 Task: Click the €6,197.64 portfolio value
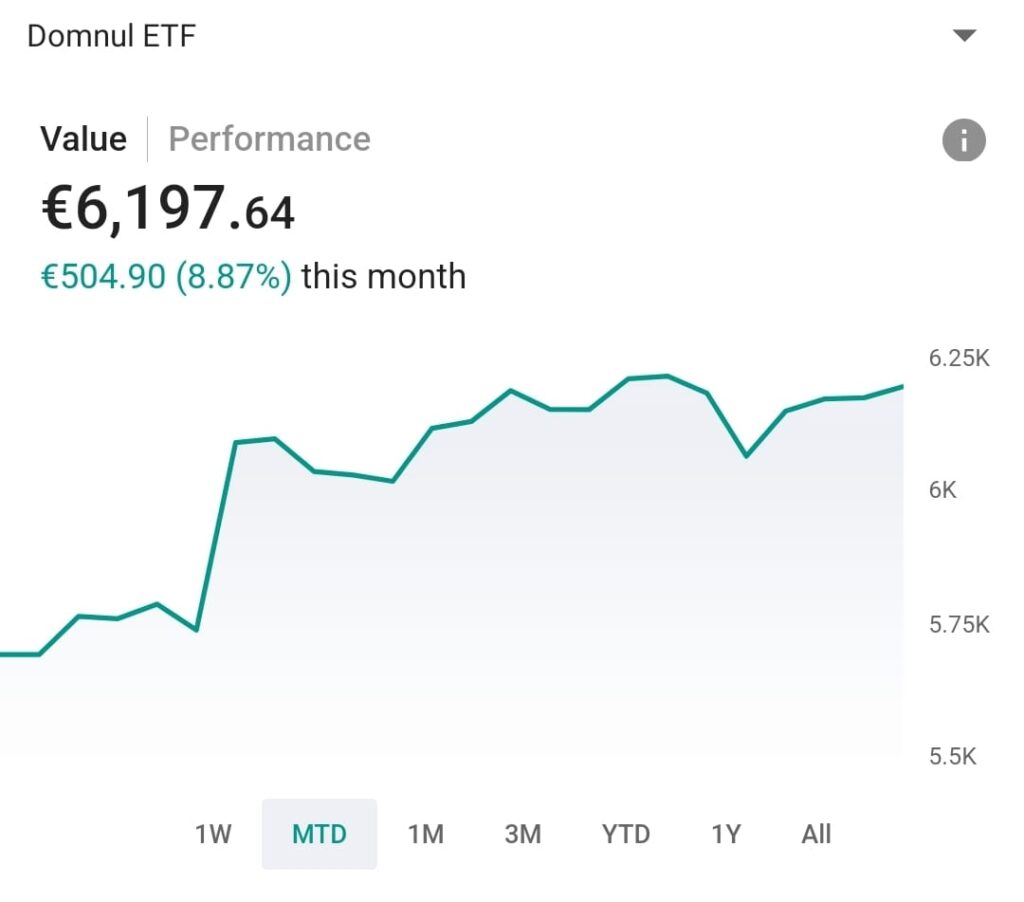[167, 209]
